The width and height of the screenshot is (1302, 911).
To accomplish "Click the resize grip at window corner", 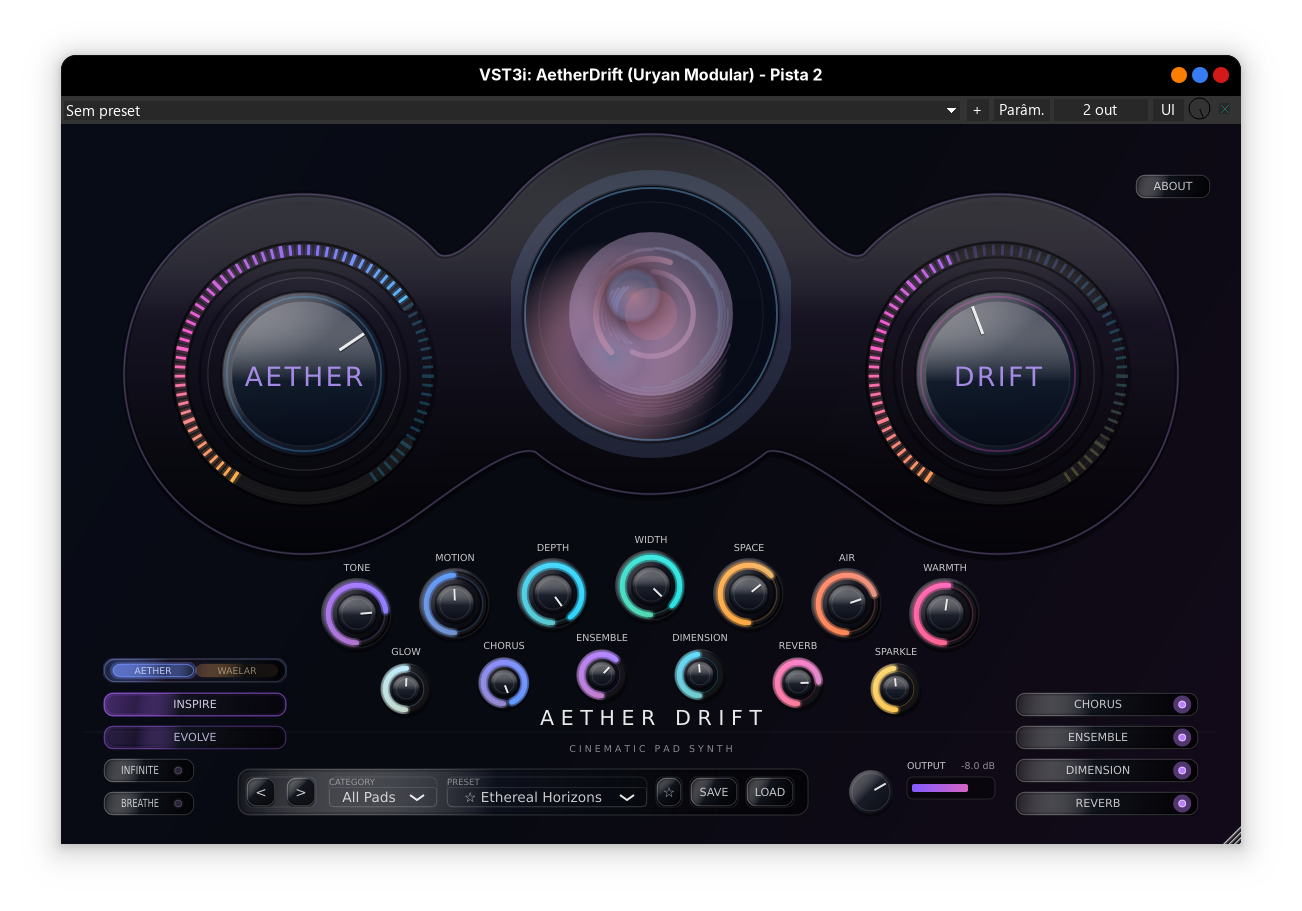I will click(1232, 835).
